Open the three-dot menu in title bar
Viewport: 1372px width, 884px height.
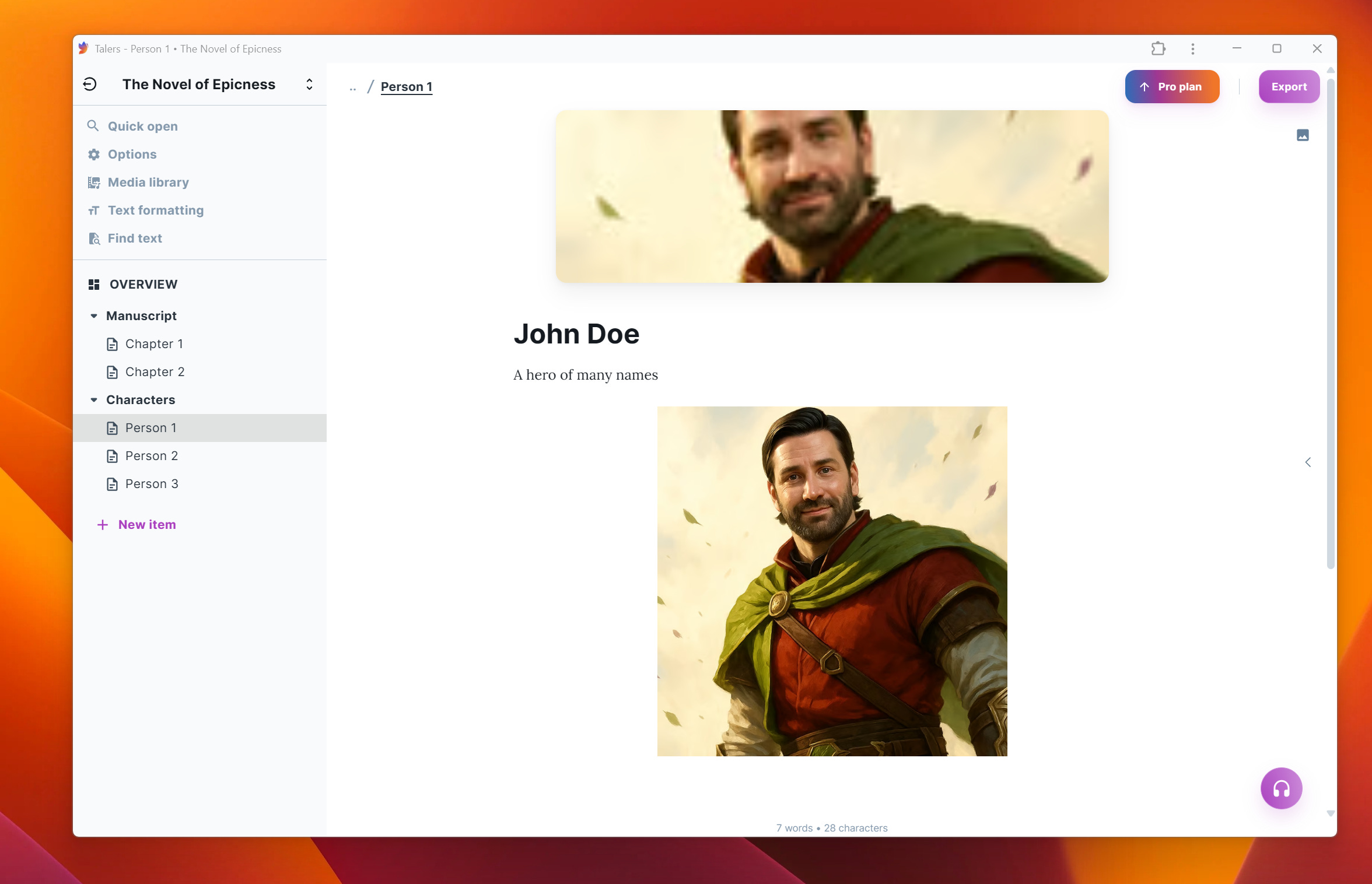pos(1193,48)
